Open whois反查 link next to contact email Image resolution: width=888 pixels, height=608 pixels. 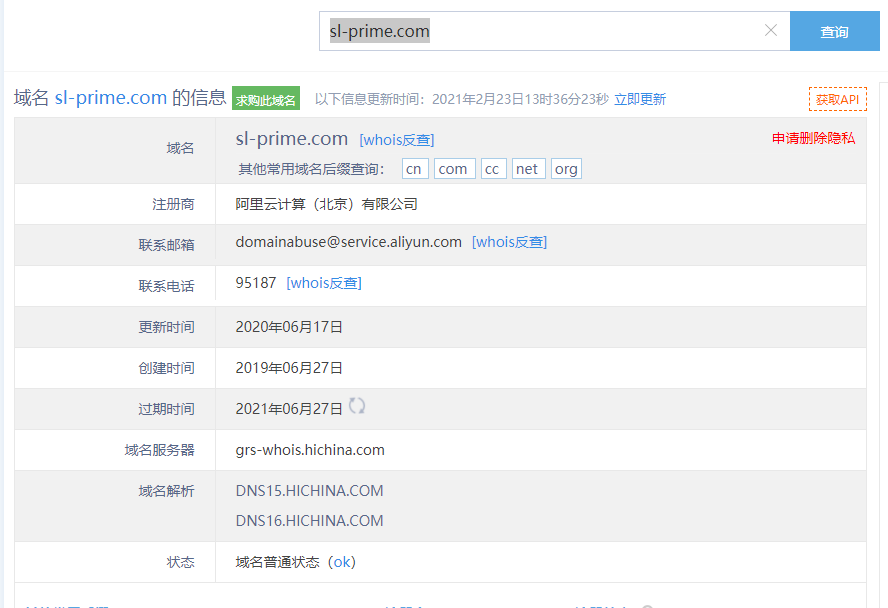tap(509, 242)
